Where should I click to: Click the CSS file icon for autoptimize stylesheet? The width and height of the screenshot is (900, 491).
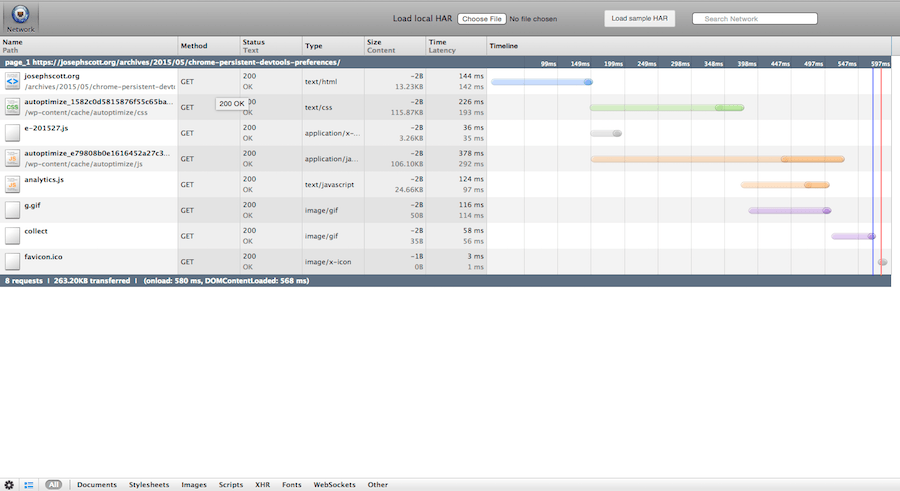[x=12, y=107]
